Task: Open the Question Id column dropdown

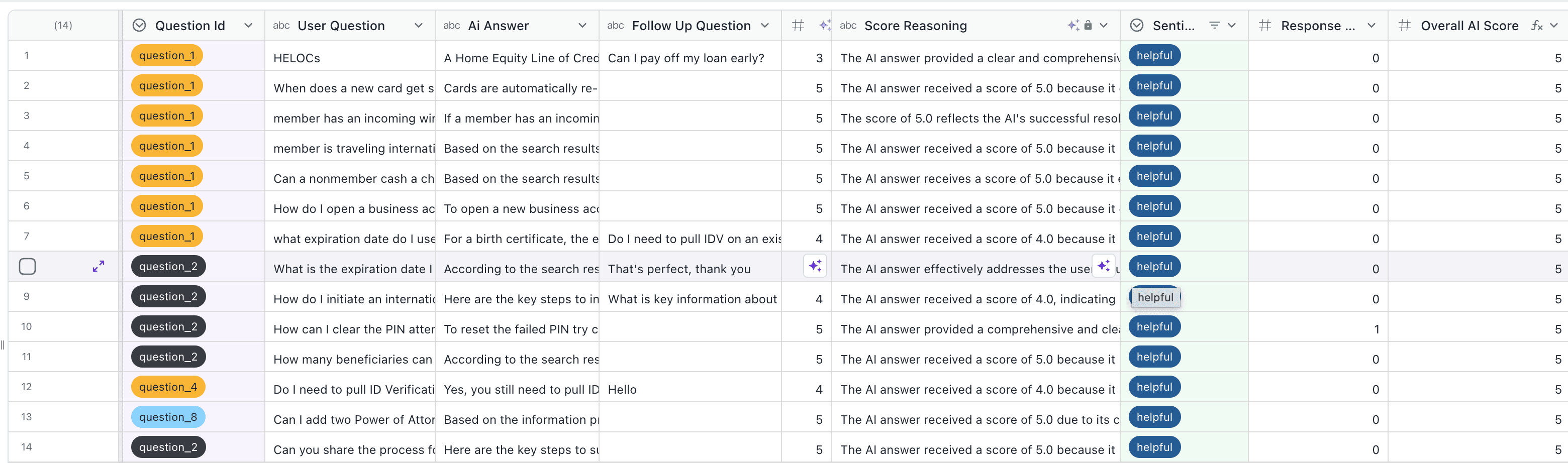Action: pos(248,26)
